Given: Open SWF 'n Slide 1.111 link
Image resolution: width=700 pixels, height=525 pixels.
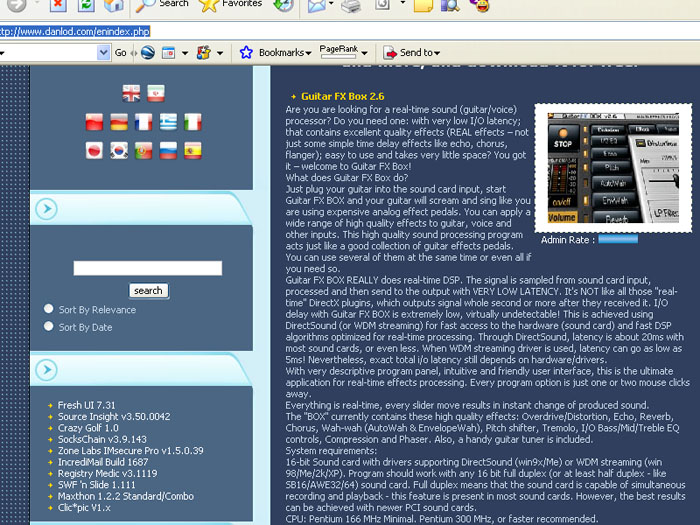Looking at the screenshot, I should point(96,485).
